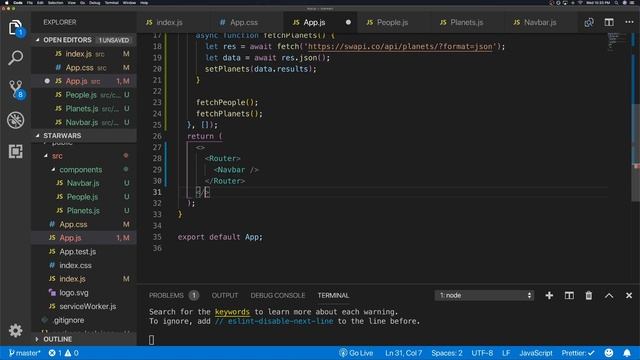
Task: Open the Extensions view in activity bar
Action: [16, 151]
